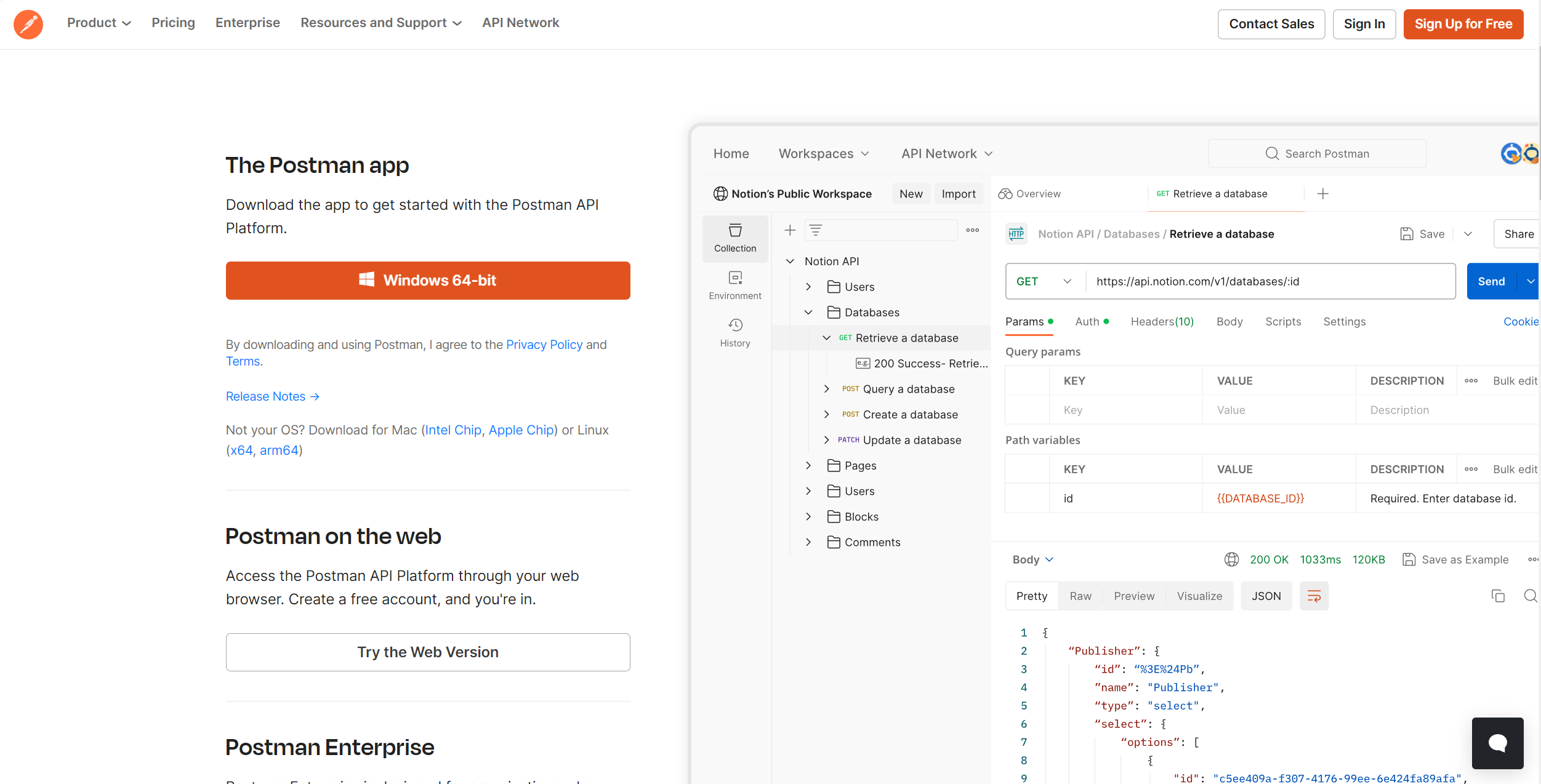The image size is (1541, 784).
Task: Open the GET method dropdown
Action: click(x=1044, y=281)
